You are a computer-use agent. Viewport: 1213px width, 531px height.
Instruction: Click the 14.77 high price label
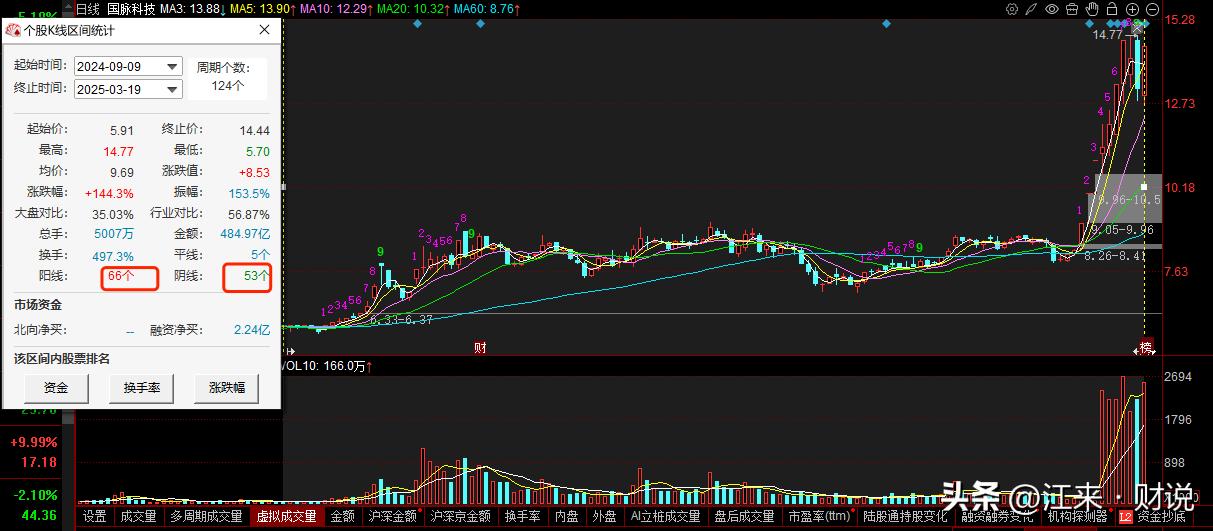pos(1107,34)
